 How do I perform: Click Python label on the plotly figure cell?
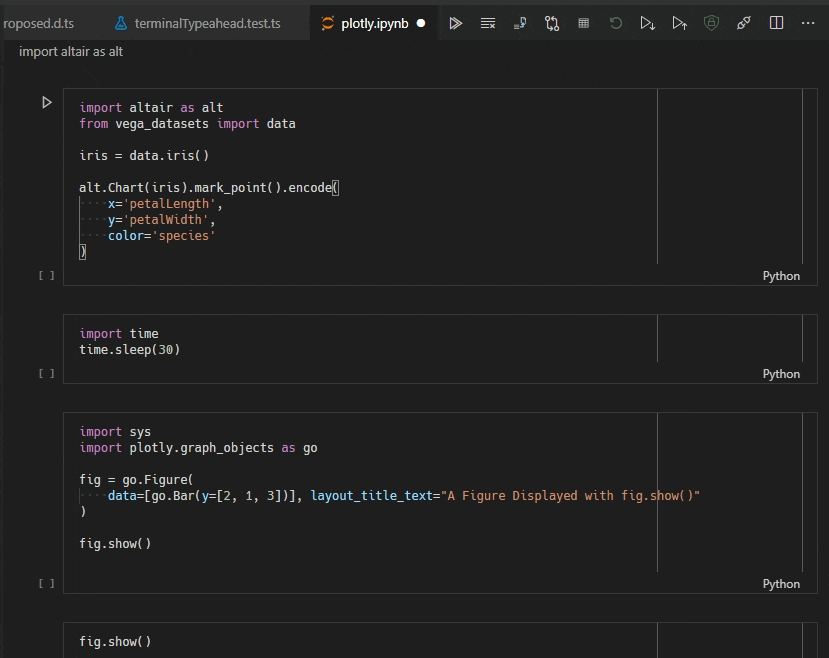click(781, 584)
